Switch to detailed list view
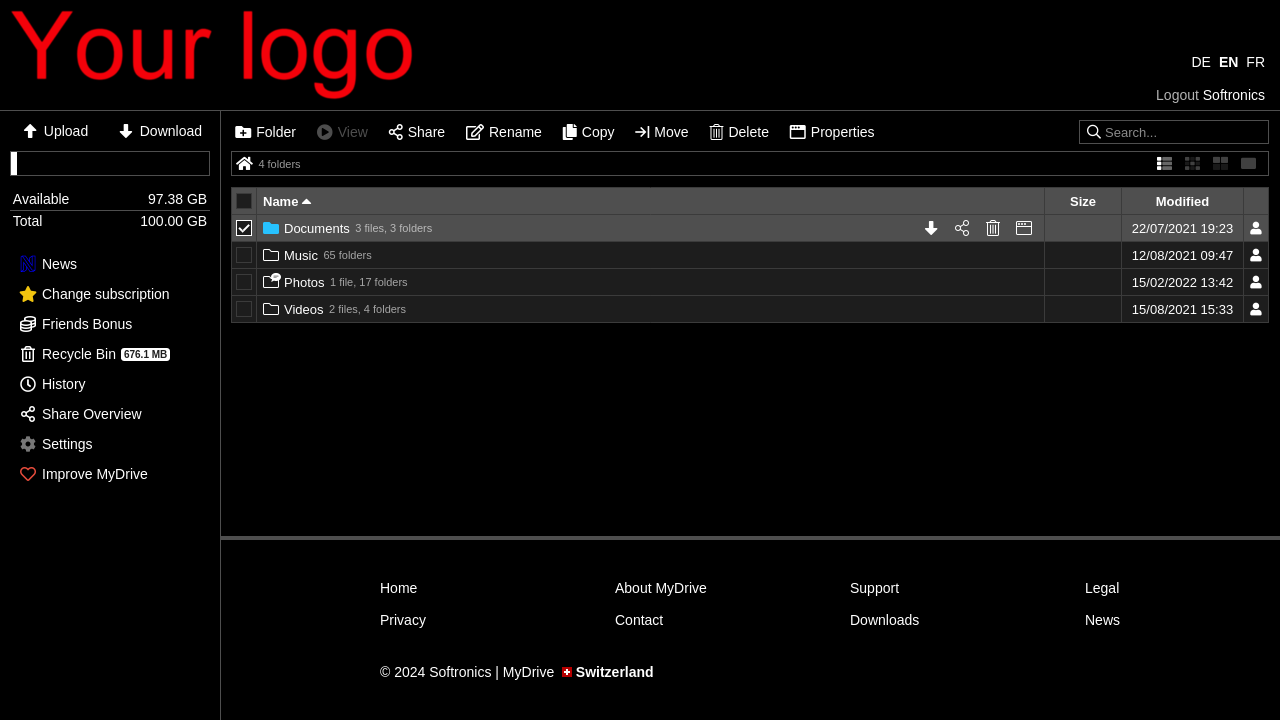Image resolution: width=1280 pixels, height=720 pixels. (1164, 163)
